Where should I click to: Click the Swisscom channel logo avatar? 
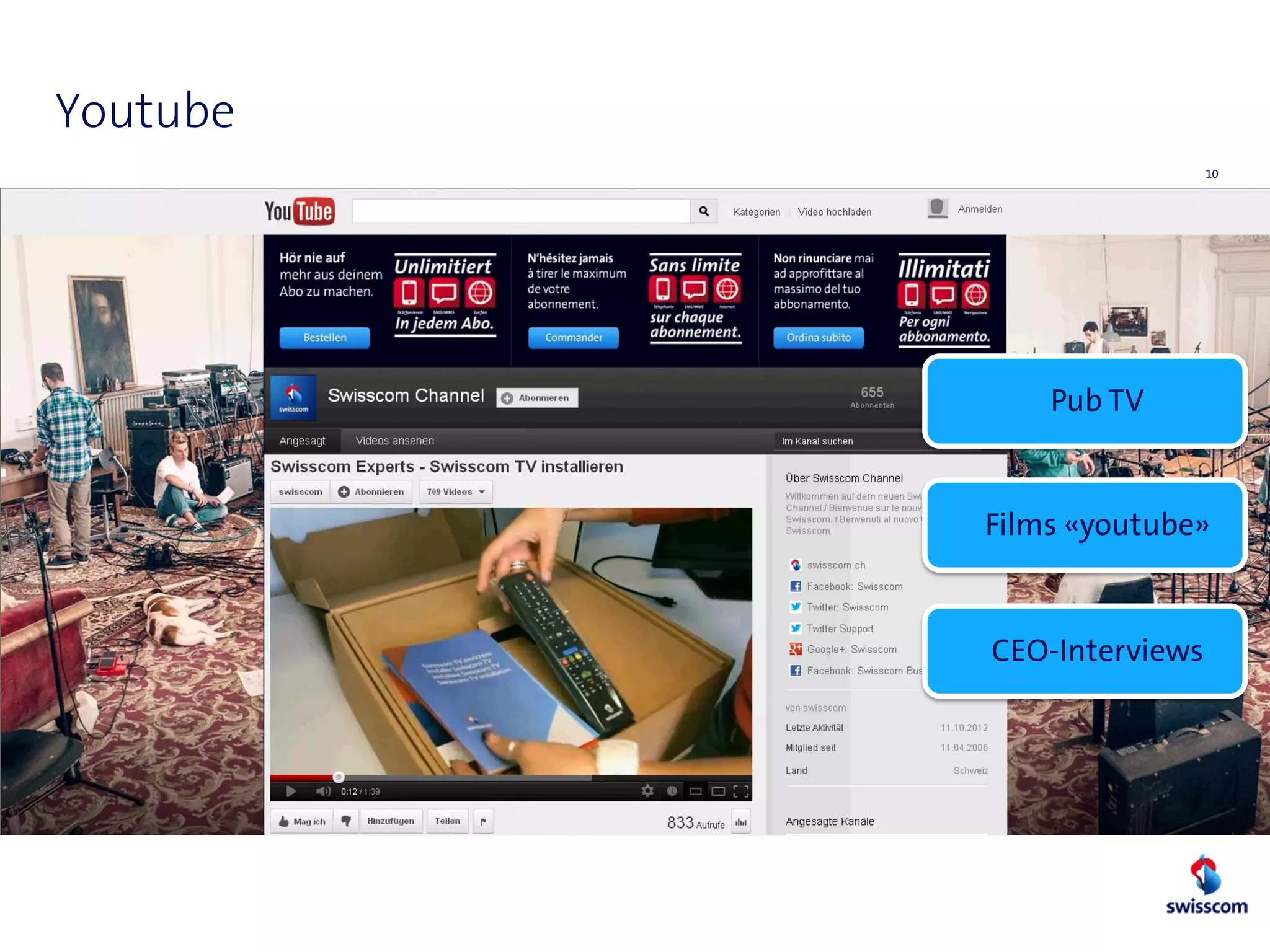(x=293, y=397)
